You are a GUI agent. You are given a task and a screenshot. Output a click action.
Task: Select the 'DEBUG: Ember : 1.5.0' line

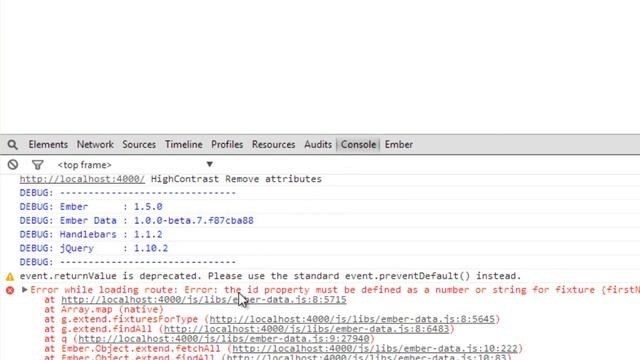(x=91, y=207)
